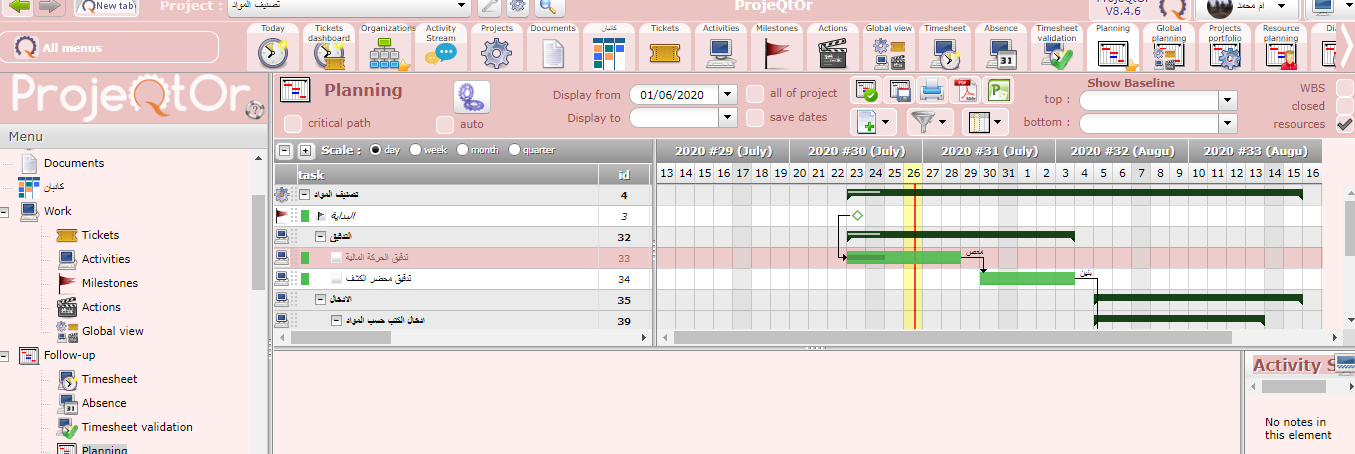This screenshot has width=1355, height=454.
Task: Open the Documents top shortcut
Action: click(553, 46)
